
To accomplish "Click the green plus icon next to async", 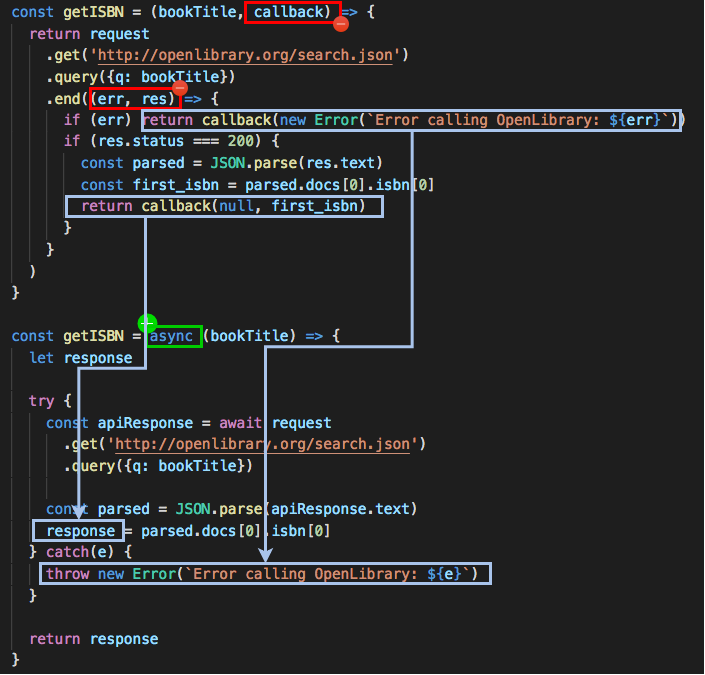I will coord(147,323).
